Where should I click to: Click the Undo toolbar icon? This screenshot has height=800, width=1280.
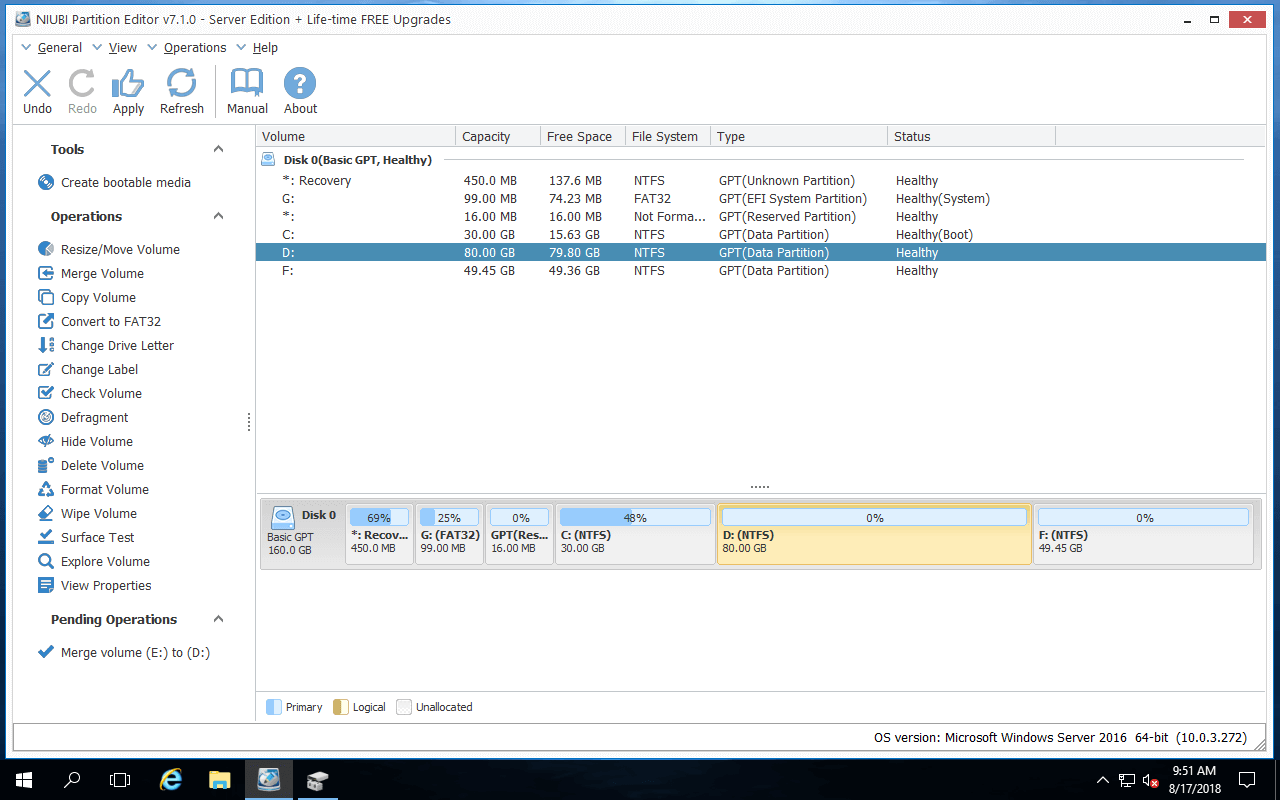[37, 84]
